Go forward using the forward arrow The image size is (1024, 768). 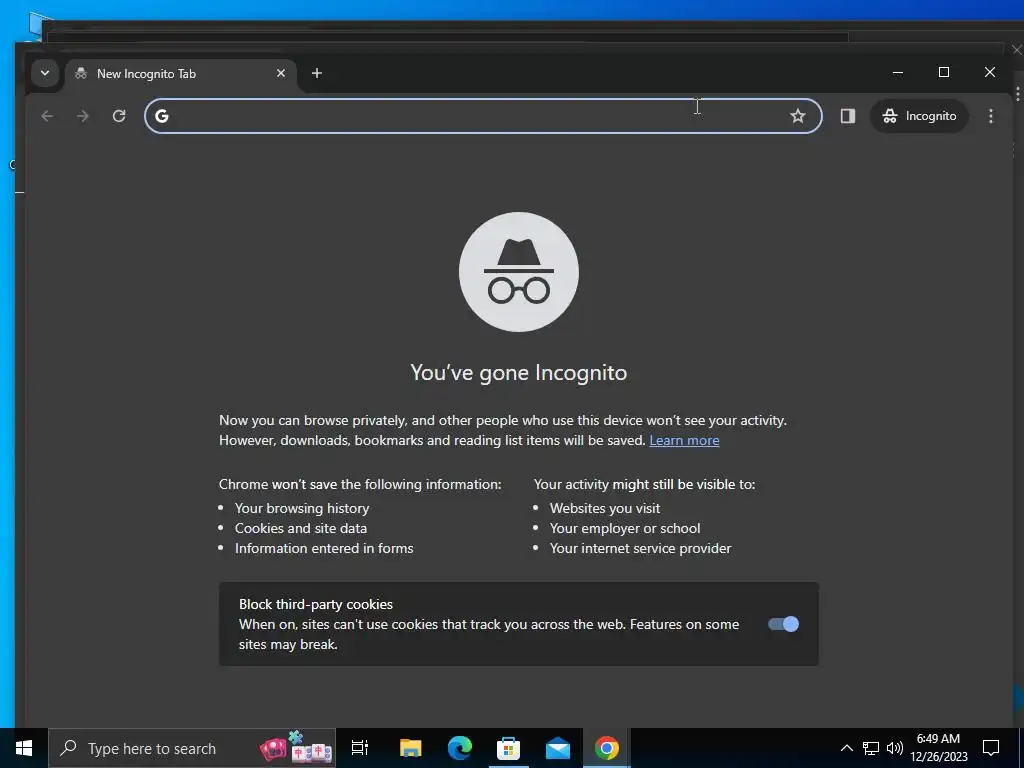82,116
